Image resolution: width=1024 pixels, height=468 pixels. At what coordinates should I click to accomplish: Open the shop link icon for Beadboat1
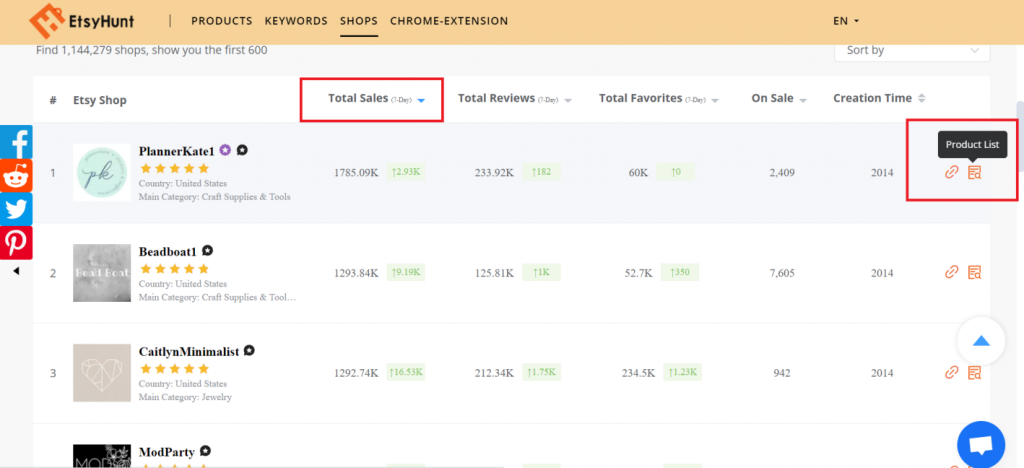pos(952,272)
